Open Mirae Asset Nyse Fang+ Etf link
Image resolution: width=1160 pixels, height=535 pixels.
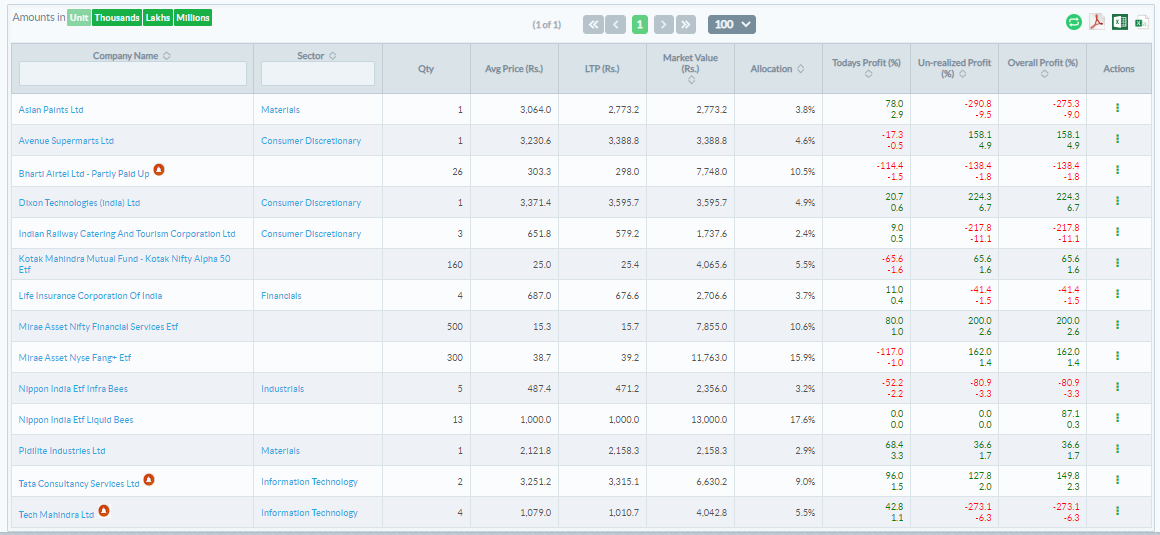[x=75, y=358]
